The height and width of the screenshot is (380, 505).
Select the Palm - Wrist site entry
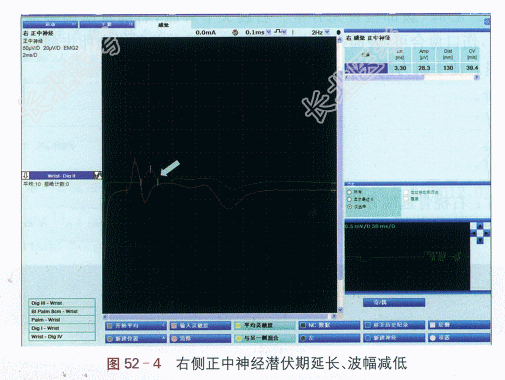click(62, 320)
